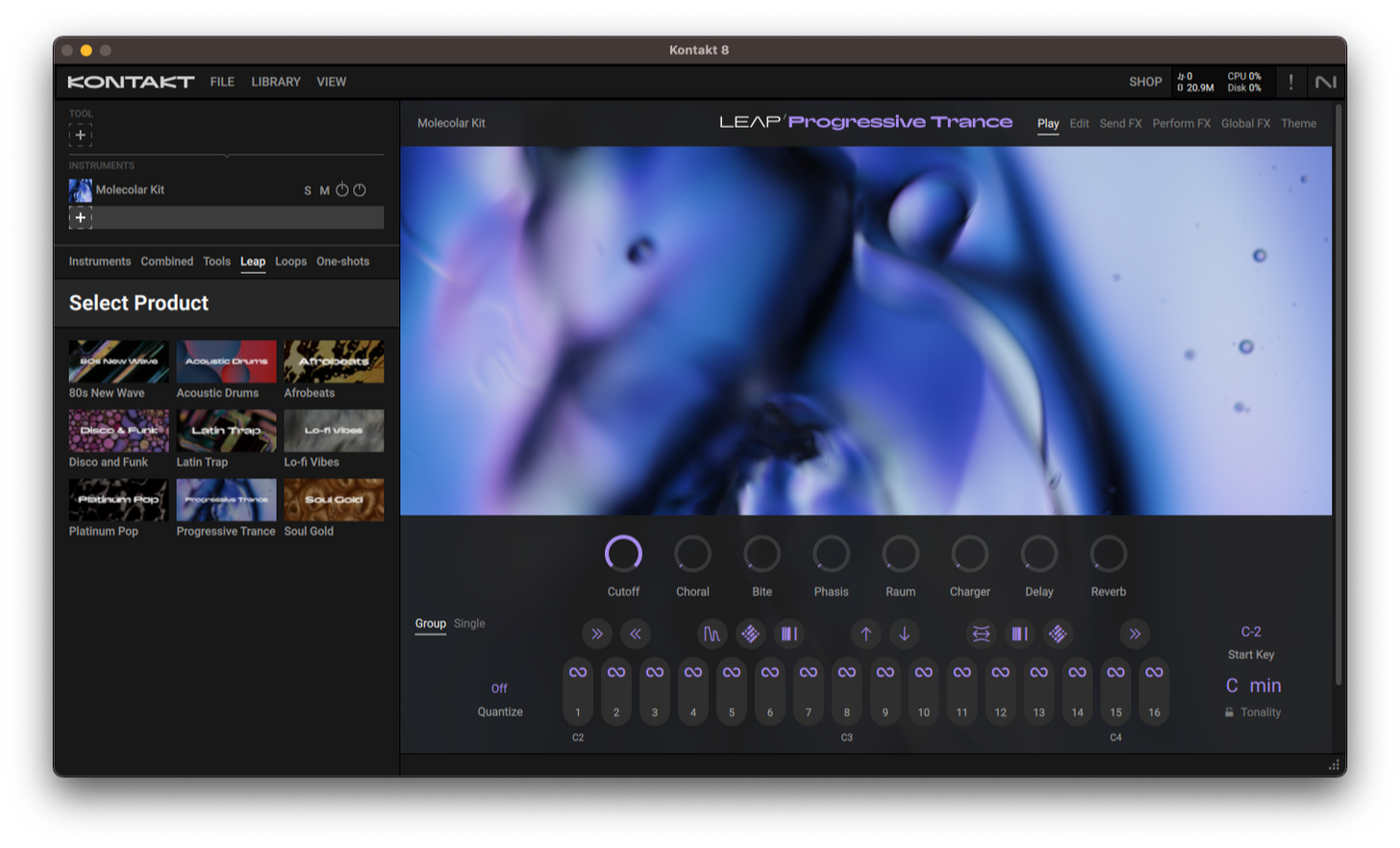Click the add instrument plus icon in the sidebar
Viewport: 1400px width, 848px height.
tap(81, 217)
